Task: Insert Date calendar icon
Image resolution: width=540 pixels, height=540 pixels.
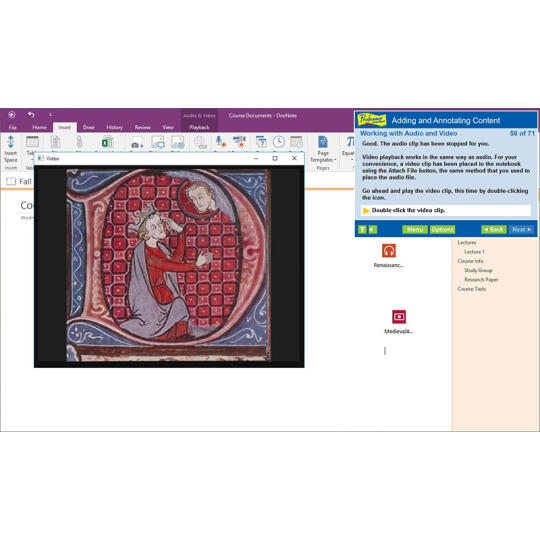Action: click(261, 142)
